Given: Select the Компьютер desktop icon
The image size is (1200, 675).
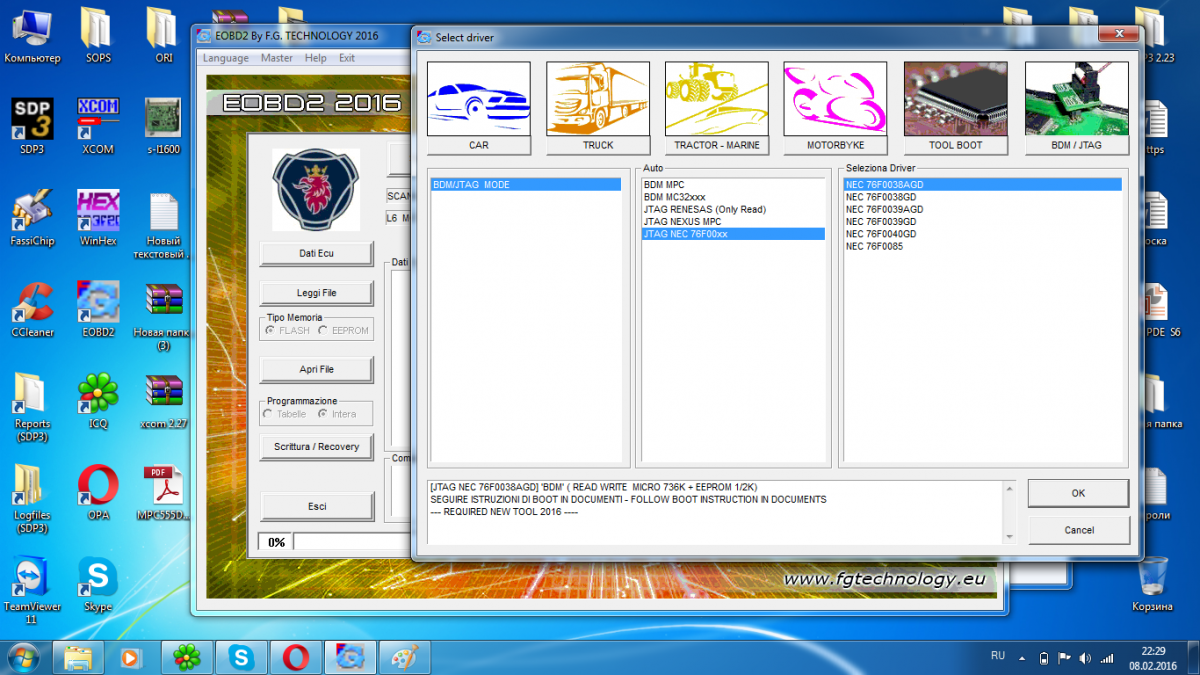Looking at the screenshot, I should (32, 35).
